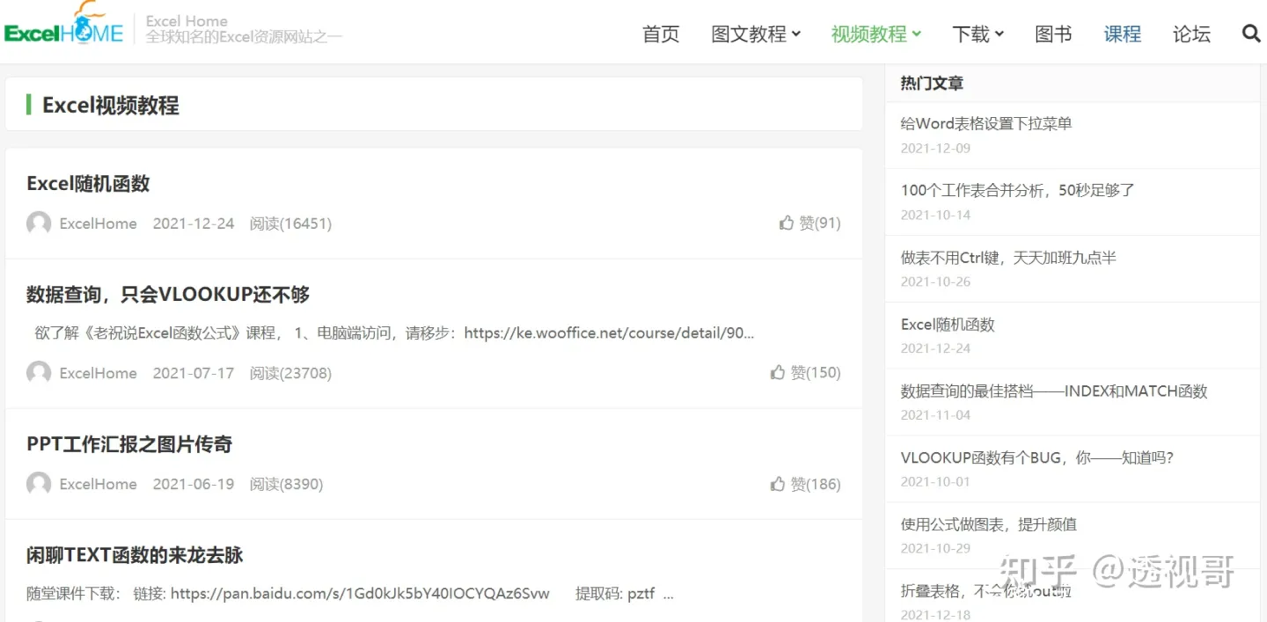This screenshot has width=1267, height=622.
Task: Click the date 2021-12-24 under main-list Excel随机函数
Action: pos(193,223)
